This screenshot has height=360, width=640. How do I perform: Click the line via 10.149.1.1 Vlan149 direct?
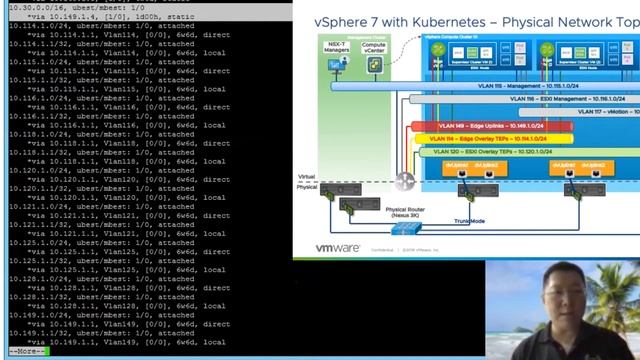[x=129, y=324]
